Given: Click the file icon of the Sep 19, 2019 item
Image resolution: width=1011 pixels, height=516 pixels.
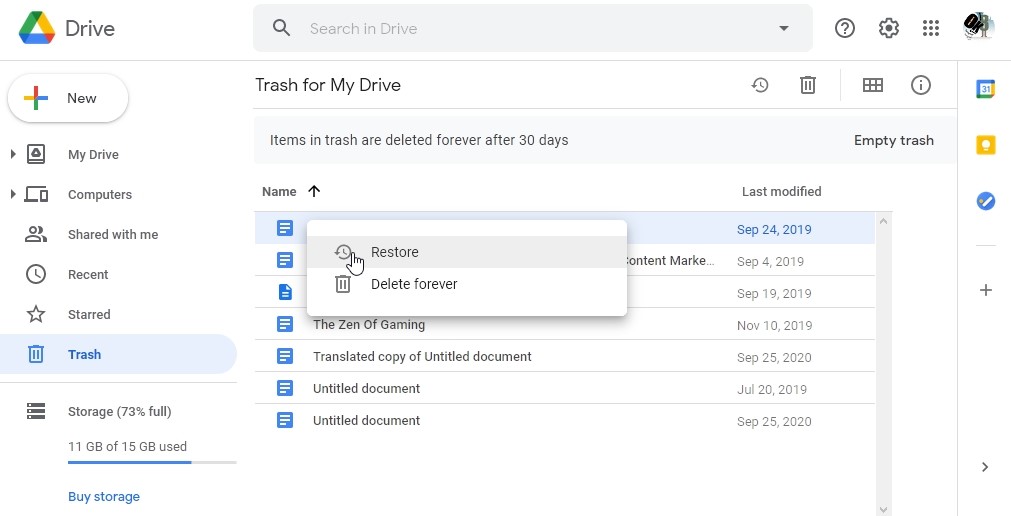Looking at the screenshot, I should coord(285,292).
